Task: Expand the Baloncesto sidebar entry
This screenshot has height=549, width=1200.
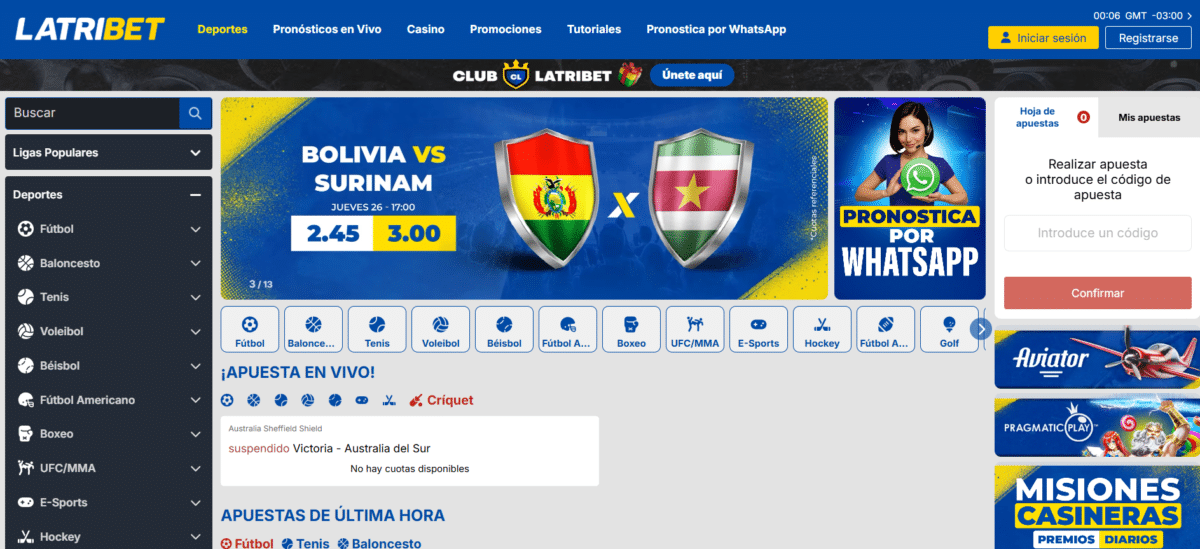Action: tap(108, 263)
